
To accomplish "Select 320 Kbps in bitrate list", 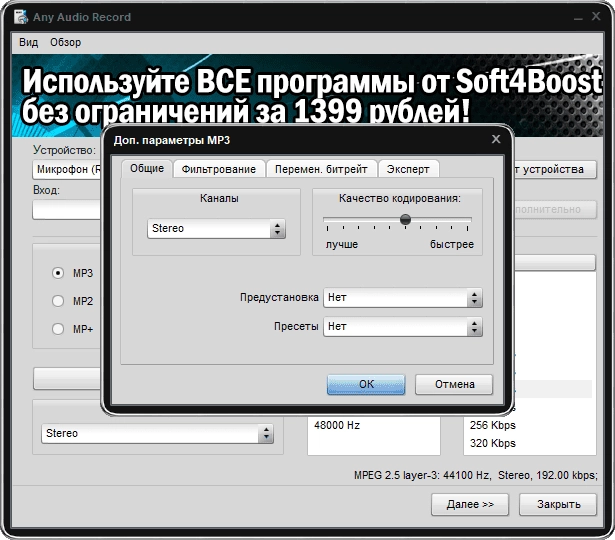I will pyautogui.click(x=493, y=443).
